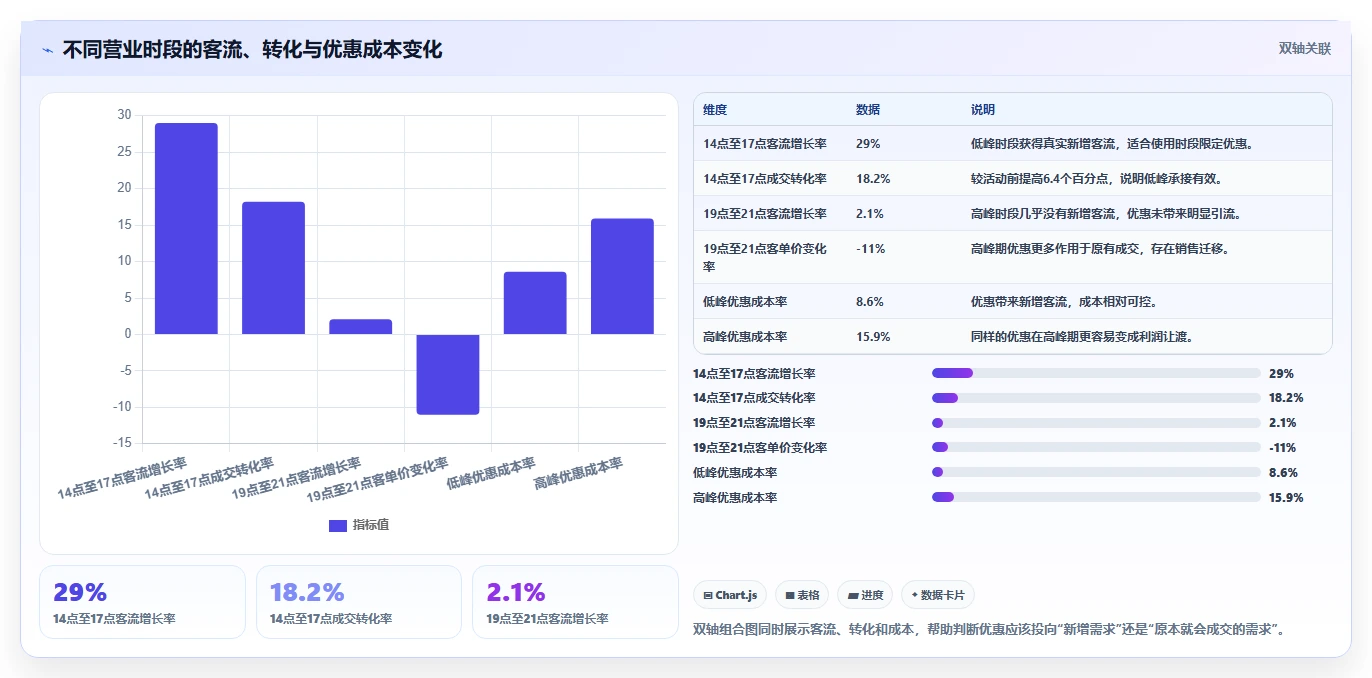
Task: Click table cell 14点至17点客流增长率
Action: coord(765,144)
